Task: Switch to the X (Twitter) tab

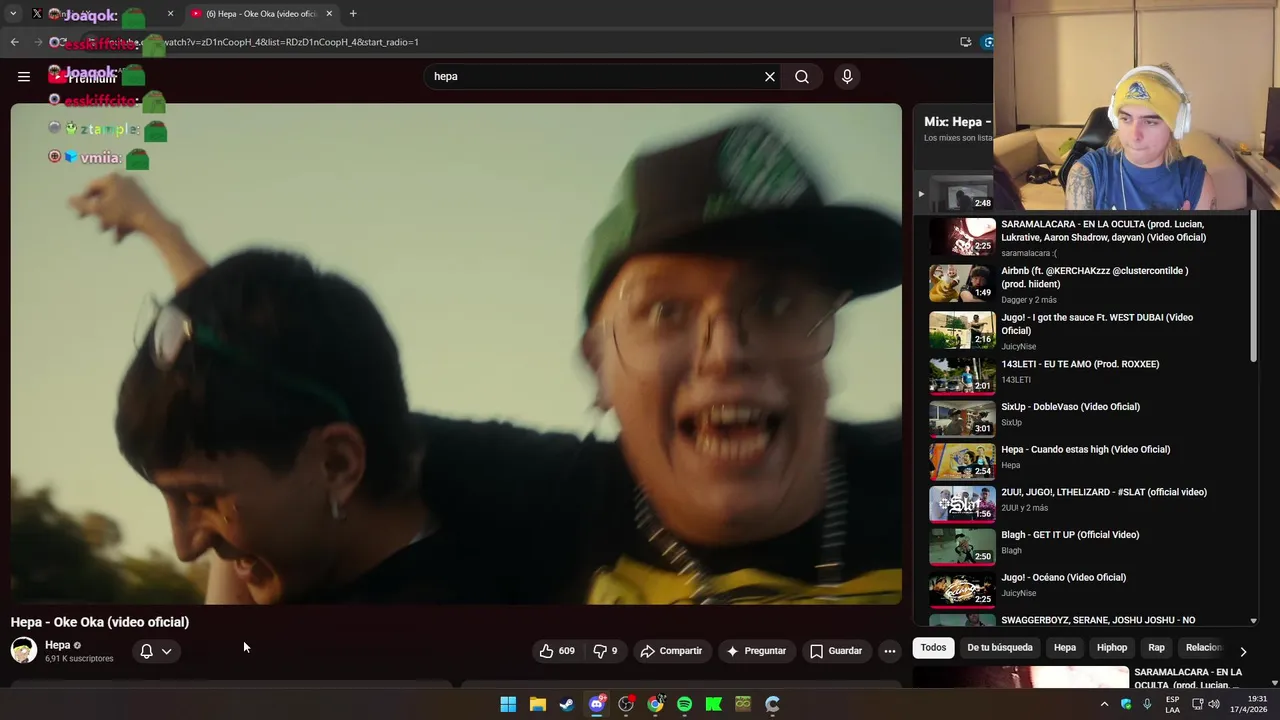Action: click(x=103, y=14)
